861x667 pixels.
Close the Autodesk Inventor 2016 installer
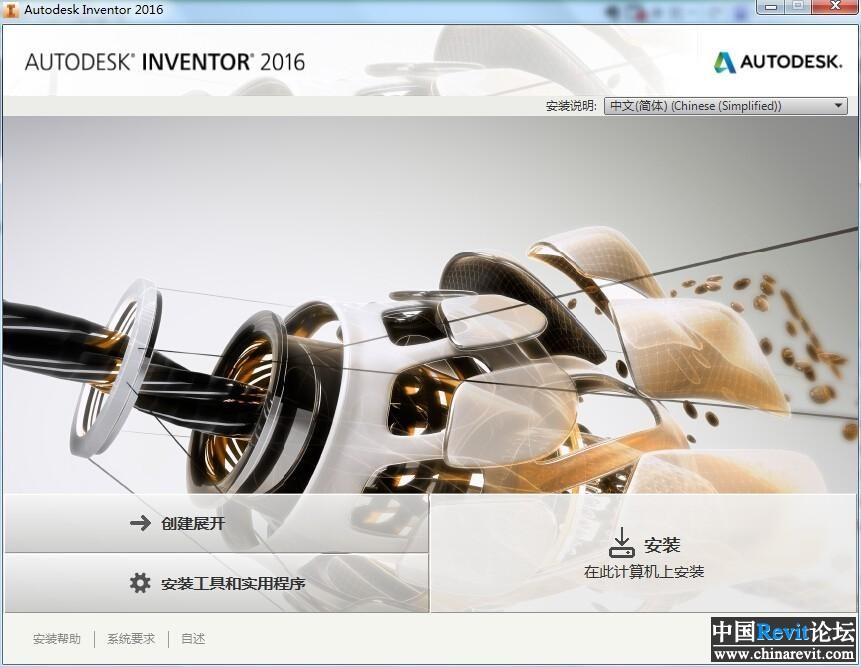click(x=835, y=7)
